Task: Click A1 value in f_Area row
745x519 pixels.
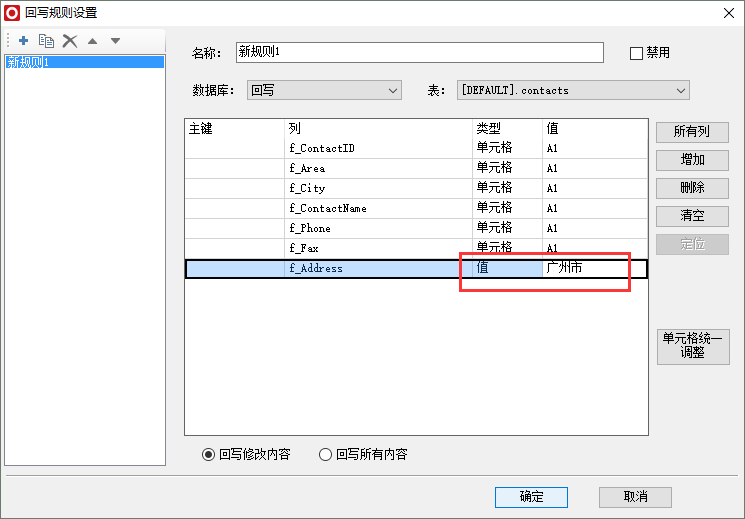Action: [x=595, y=168]
